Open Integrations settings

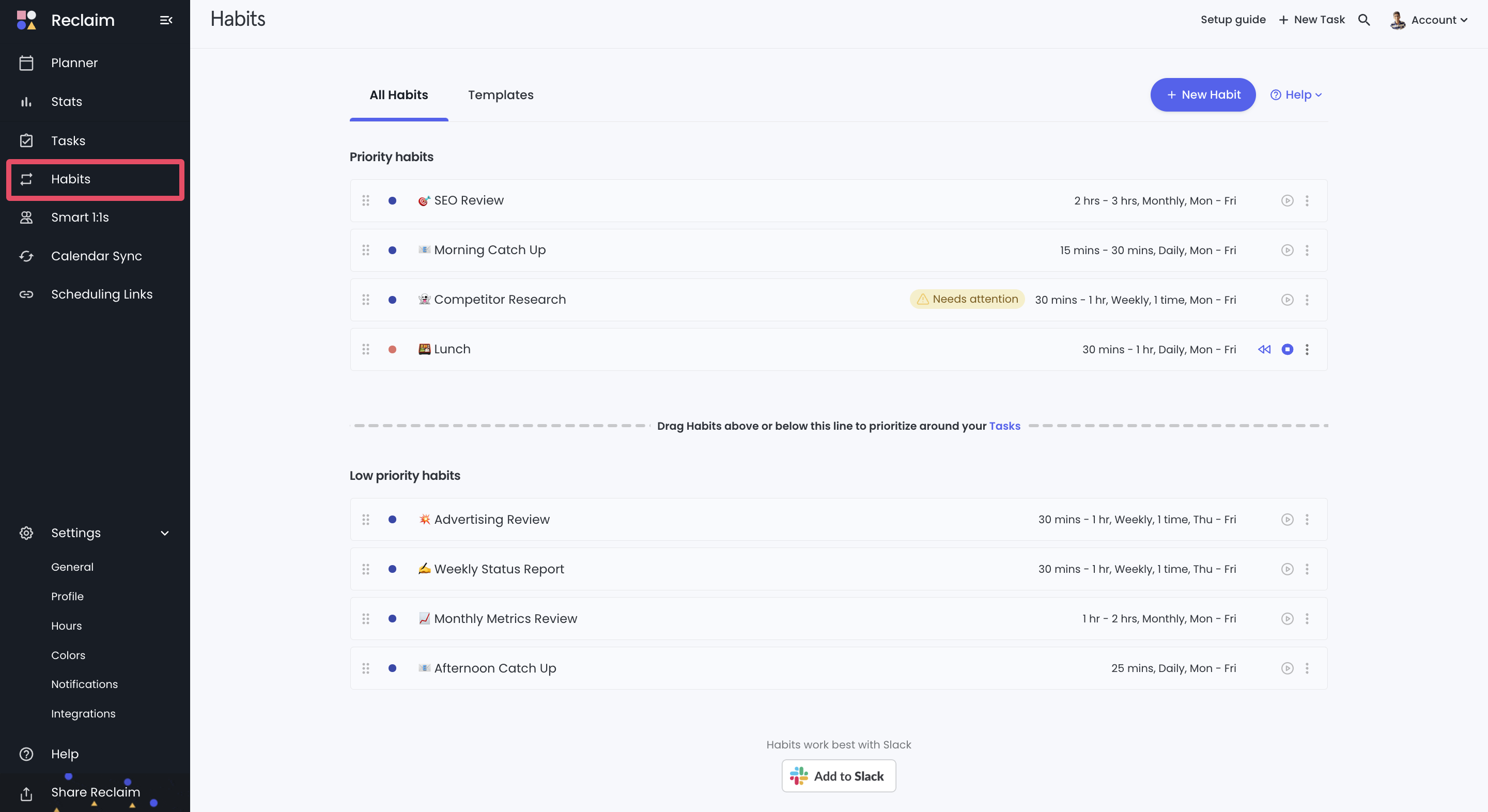83,714
